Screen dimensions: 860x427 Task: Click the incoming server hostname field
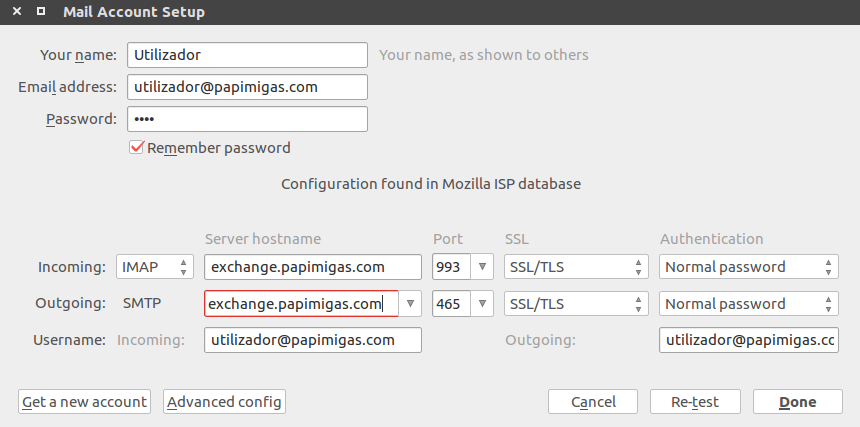(313, 267)
